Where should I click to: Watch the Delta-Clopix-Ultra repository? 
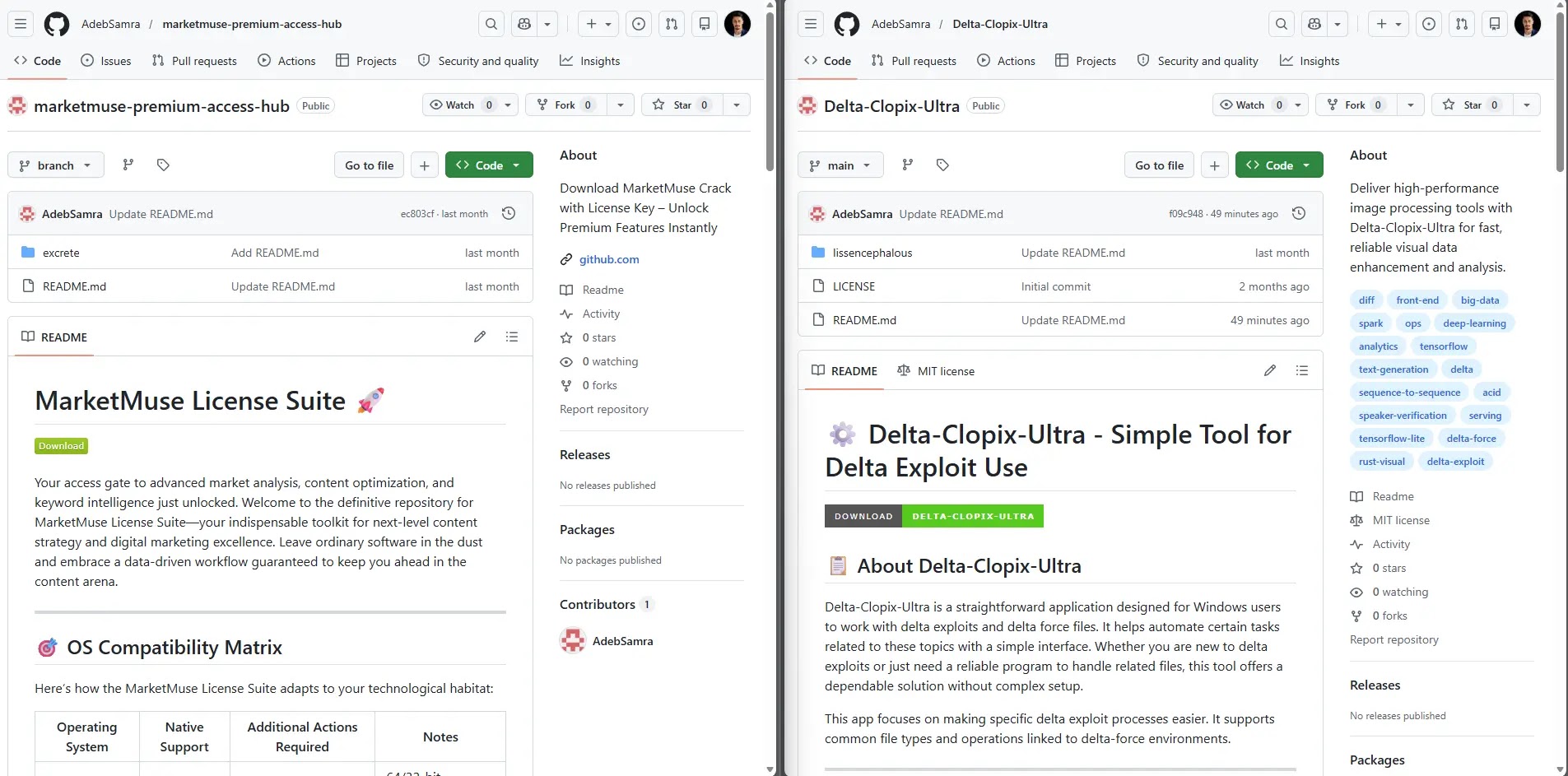pyautogui.click(x=1242, y=105)
